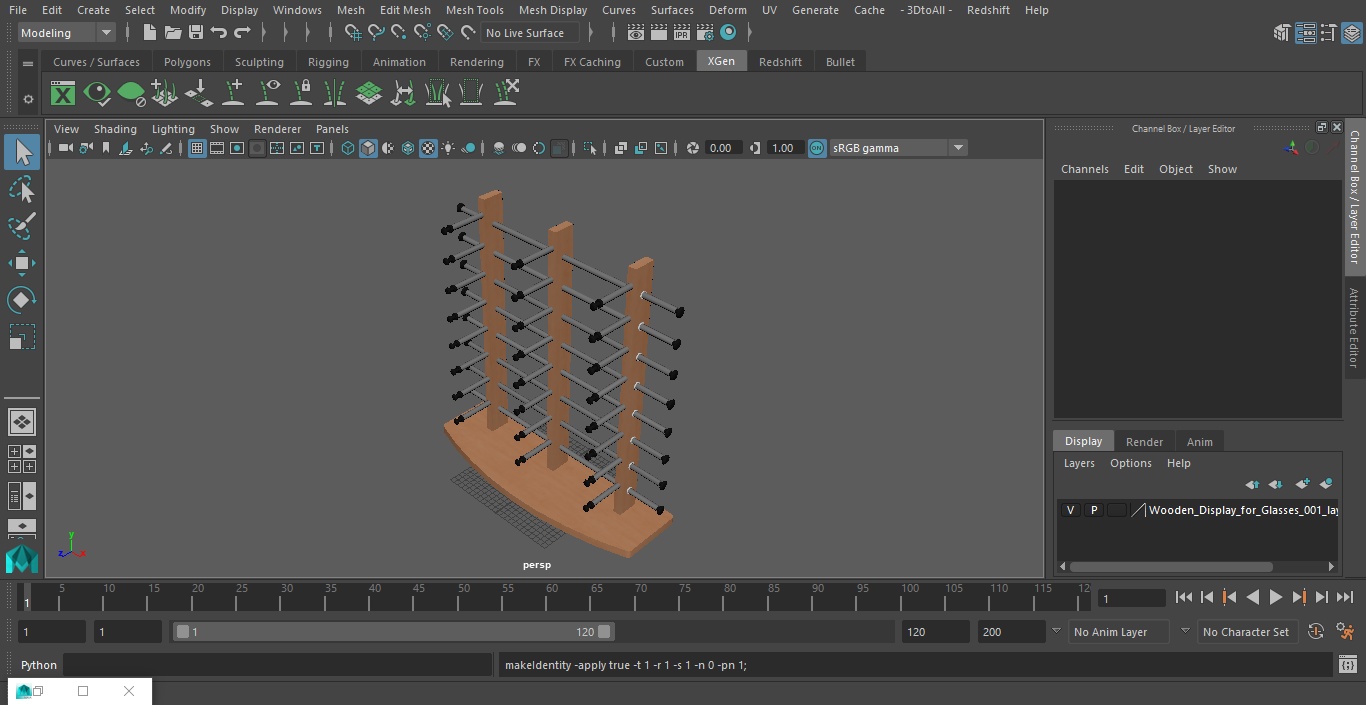Click the playback range slider bar
The image size is (1366, 705).
[393, 632]
